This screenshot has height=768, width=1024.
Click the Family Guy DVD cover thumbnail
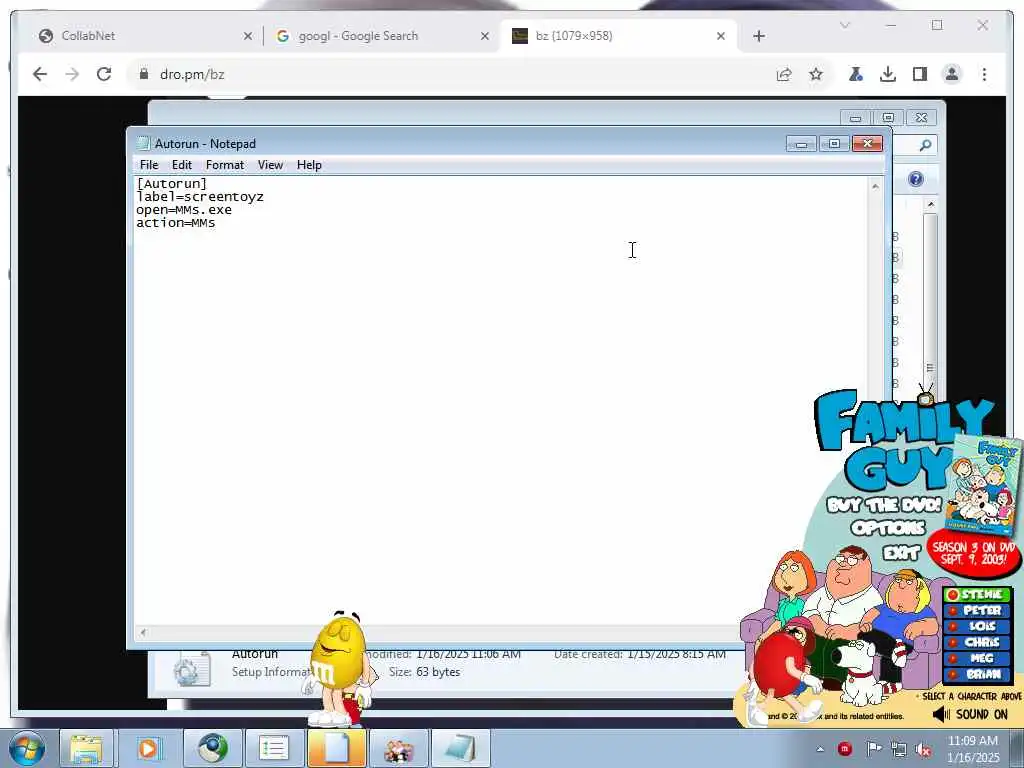click(984, 485)
